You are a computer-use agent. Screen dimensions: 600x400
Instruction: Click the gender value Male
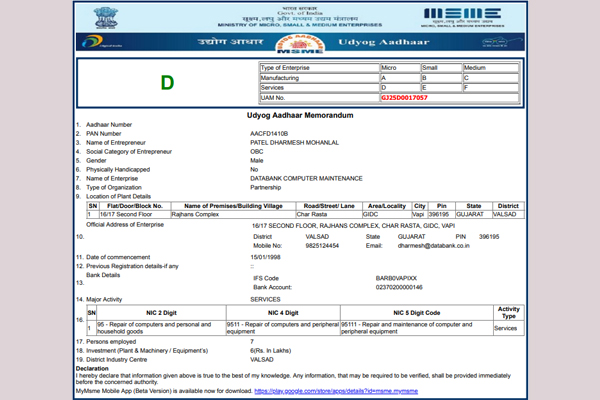(x=257, y=160)
